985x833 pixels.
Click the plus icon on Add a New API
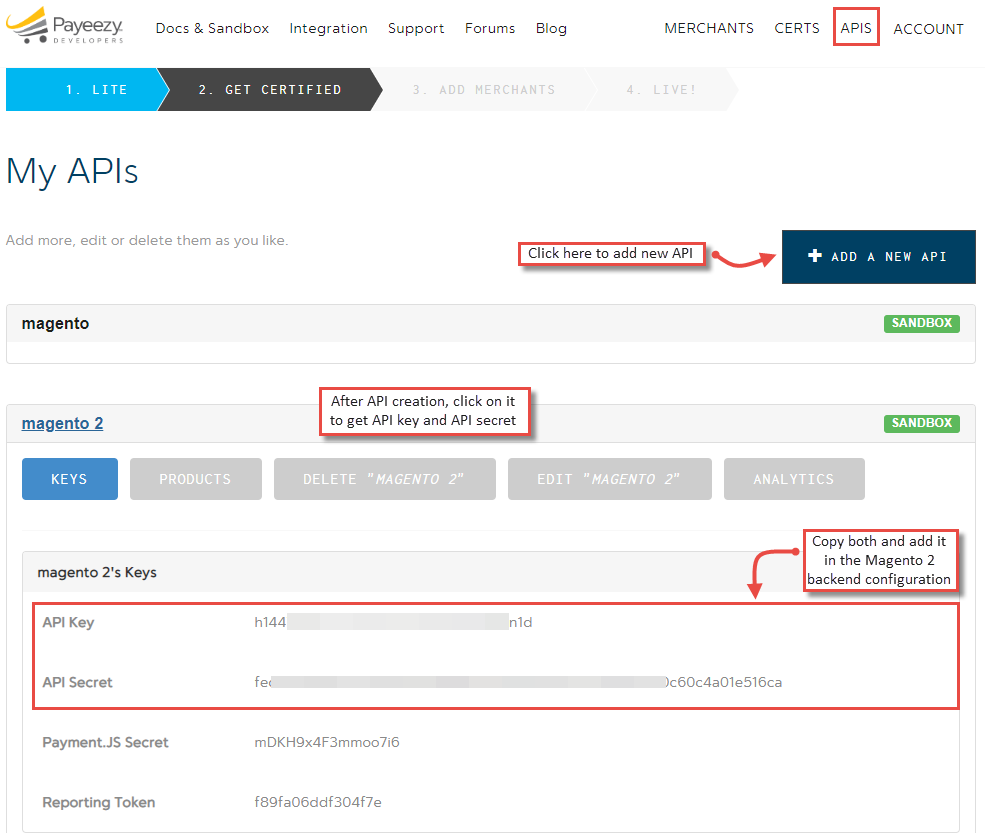pyautogui.click(x=815, y=256)
